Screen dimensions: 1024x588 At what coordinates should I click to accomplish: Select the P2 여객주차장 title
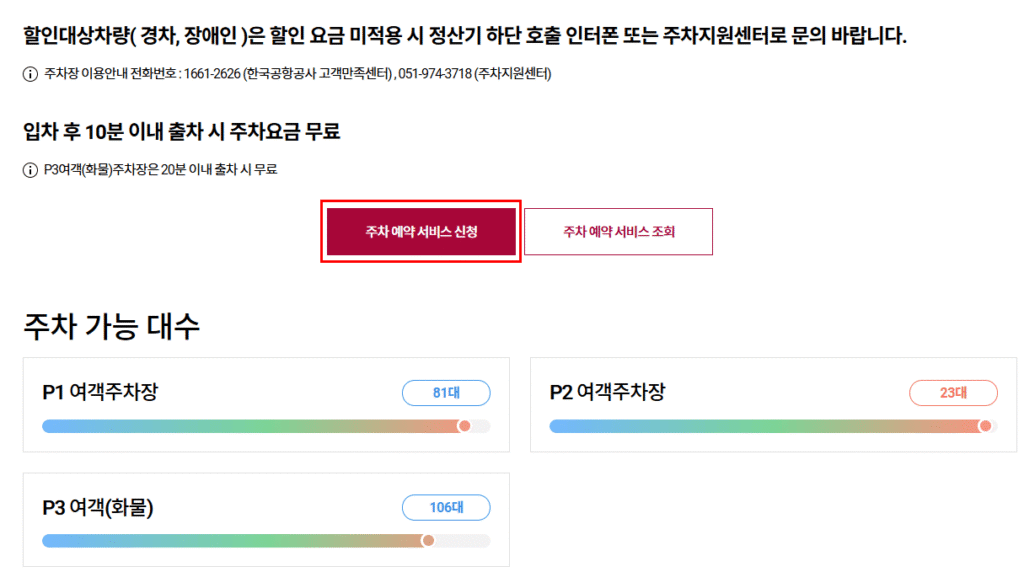click(607, 393)
